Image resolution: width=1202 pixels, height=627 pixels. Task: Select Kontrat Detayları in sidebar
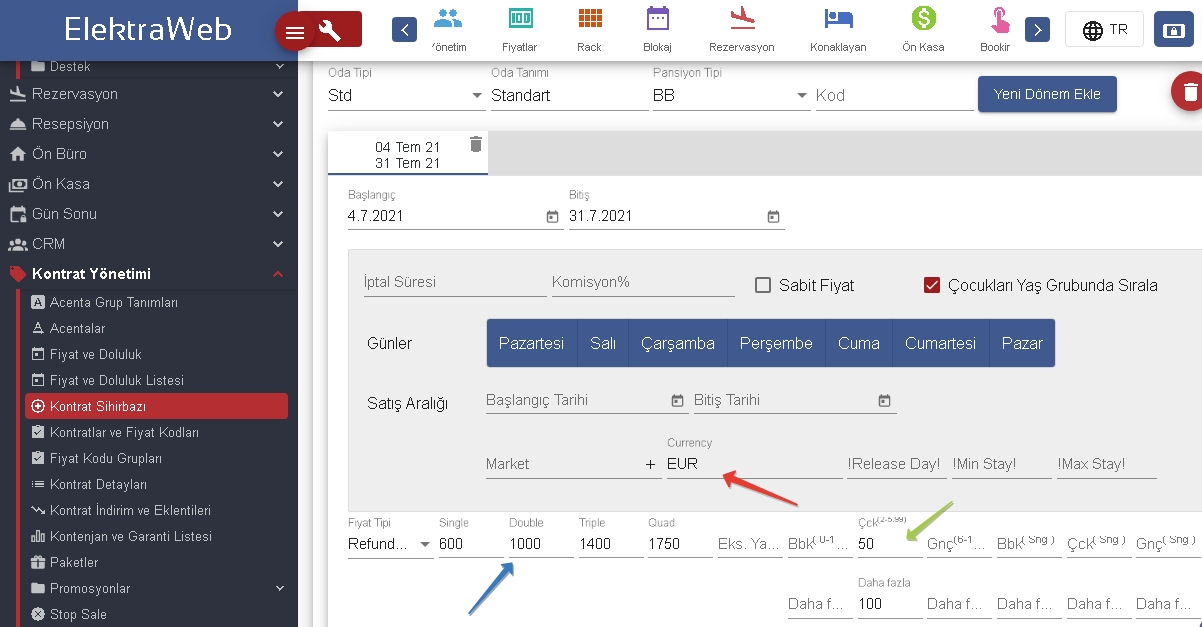[x=98, y=484]
